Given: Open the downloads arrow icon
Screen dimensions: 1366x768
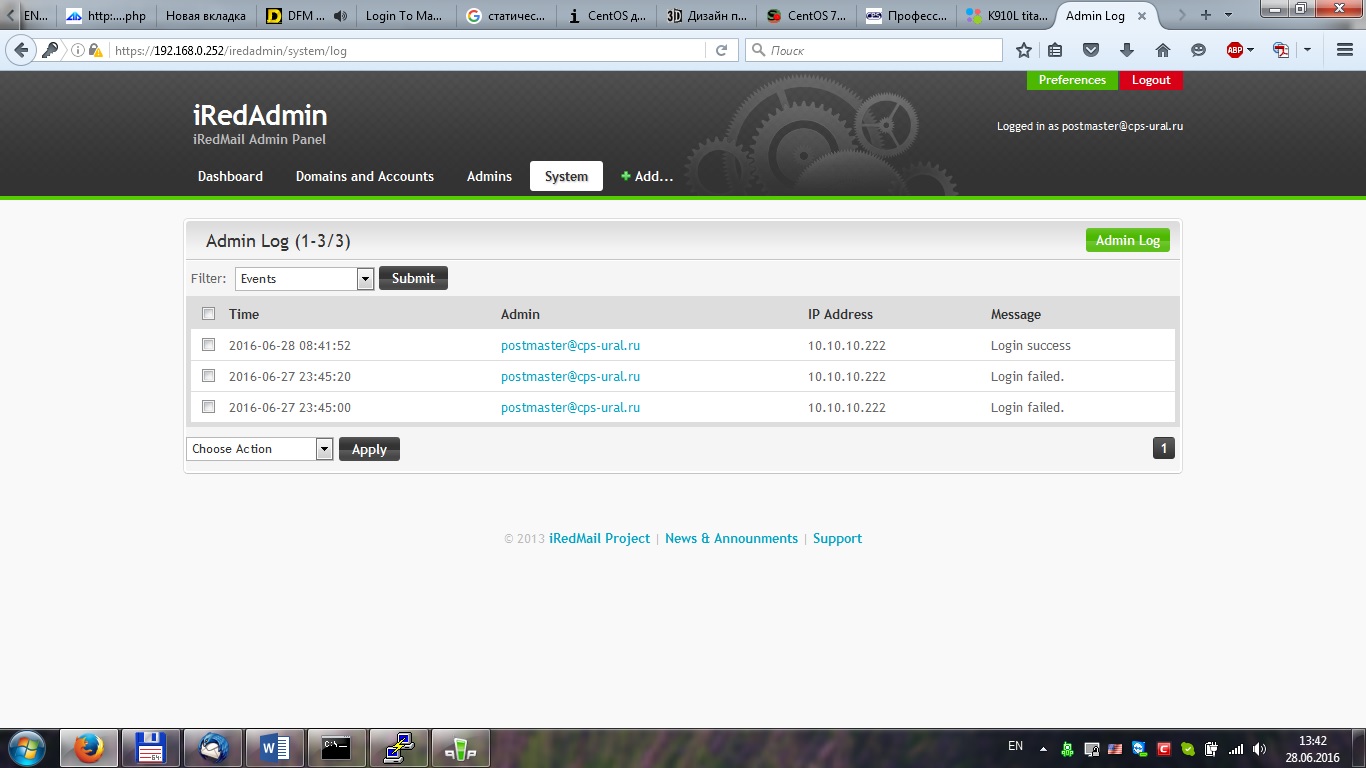Looking at the screenshot, I should click(x=1127, y=50).
